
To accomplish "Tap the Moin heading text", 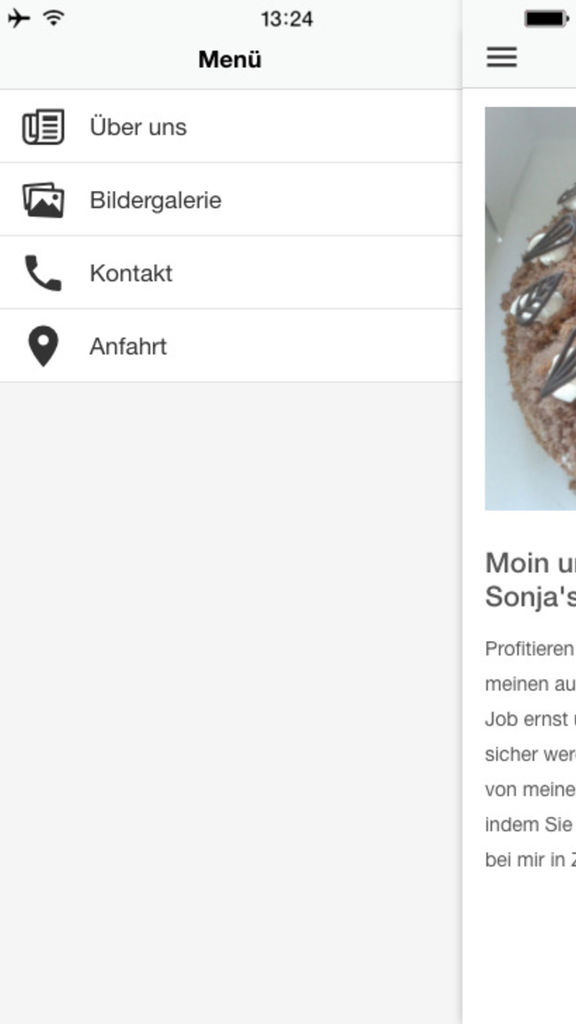I will coord(530,563).
